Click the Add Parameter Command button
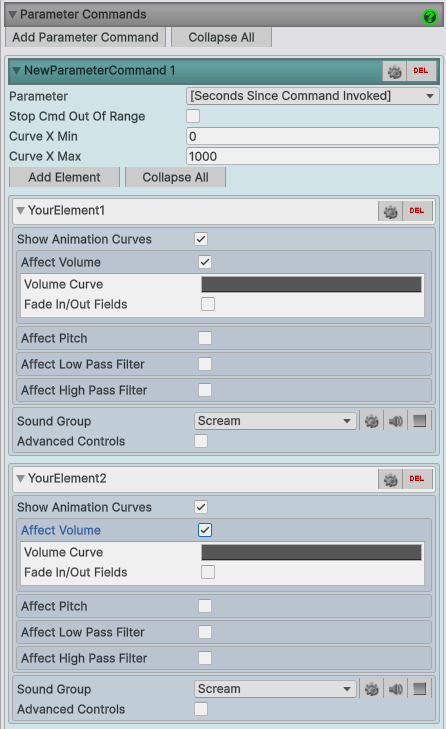 coord(86,37)
